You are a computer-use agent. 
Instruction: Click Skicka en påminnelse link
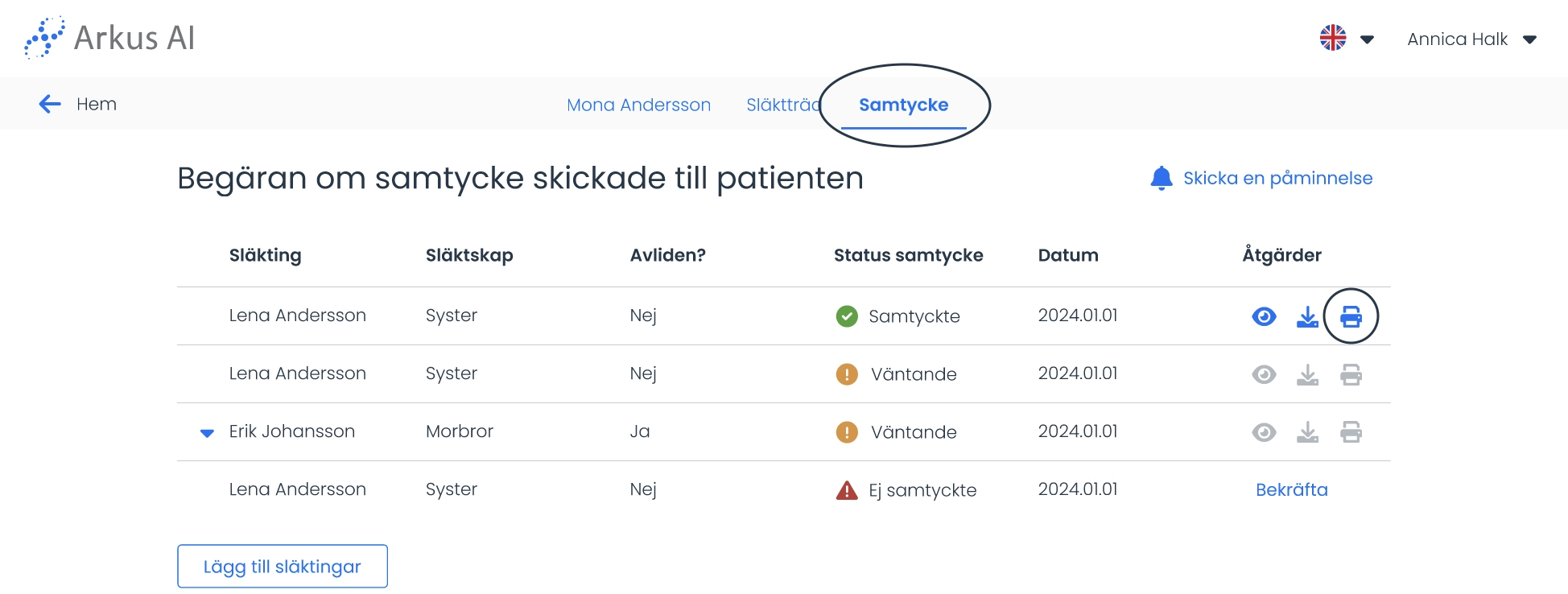[1277, 178]
